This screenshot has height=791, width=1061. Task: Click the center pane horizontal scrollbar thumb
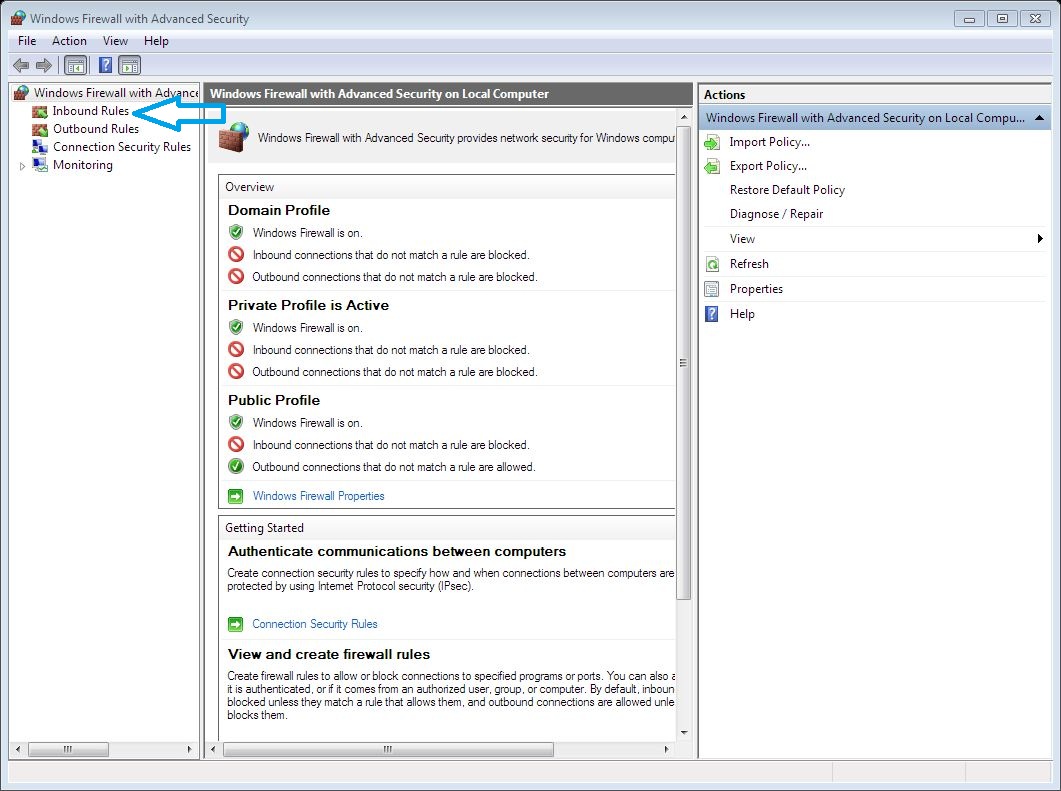pyautogui.click(x=388, y=749)
